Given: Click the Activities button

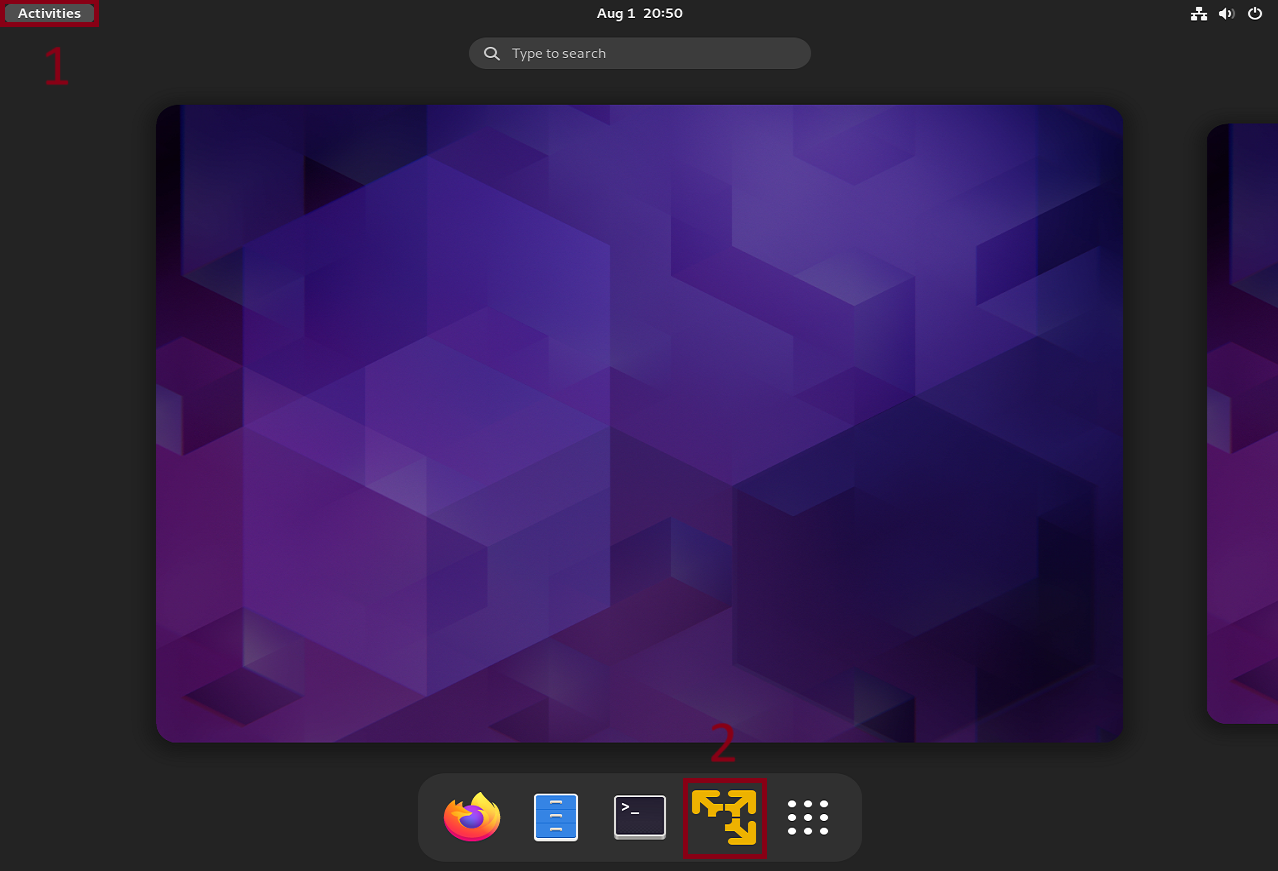Looking at the screenshot, I should point(49,14).
